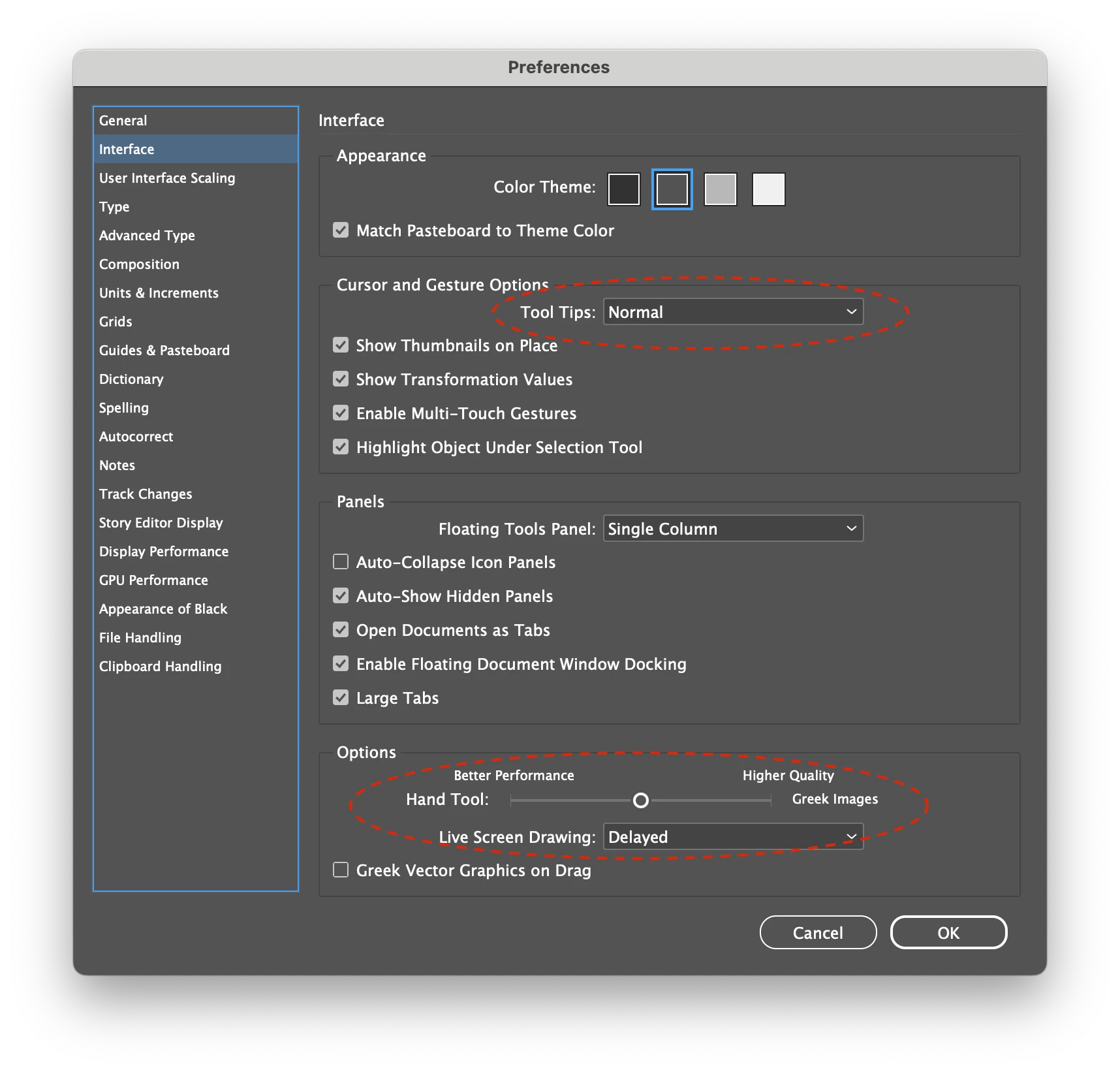
Task: Select the medium dark color theme swatch
Action: (x=672, y=189)
